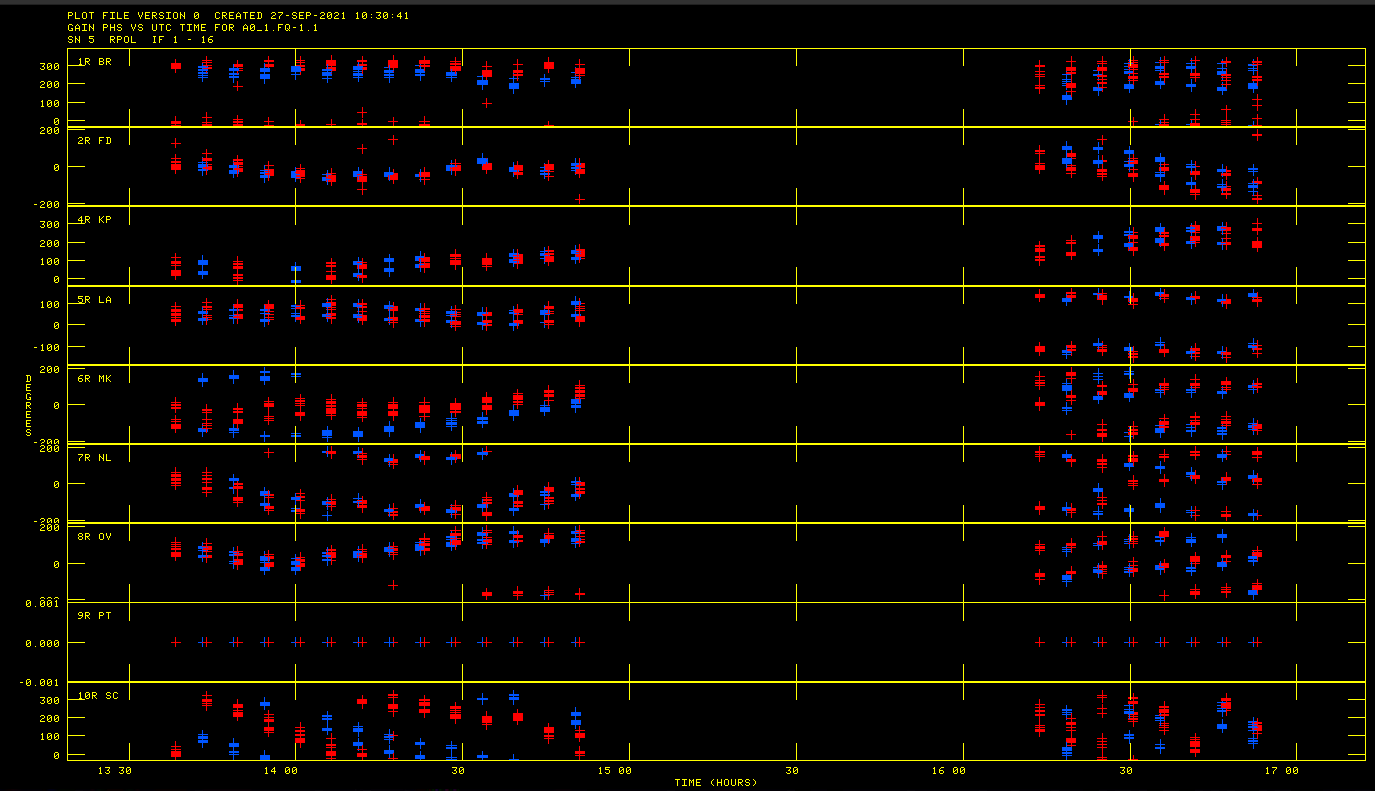Select the 5R LA antenna label
1375x791 pixels.
click(x=95, y=300)
